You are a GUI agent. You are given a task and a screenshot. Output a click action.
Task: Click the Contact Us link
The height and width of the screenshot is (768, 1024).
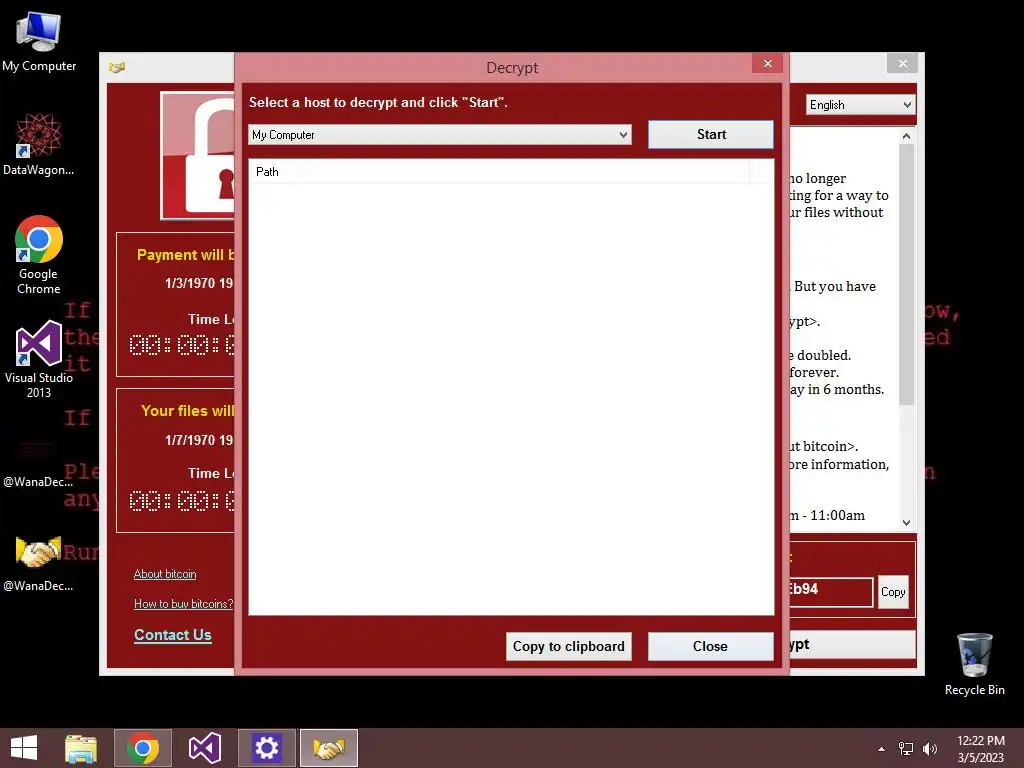click(172, 635)
